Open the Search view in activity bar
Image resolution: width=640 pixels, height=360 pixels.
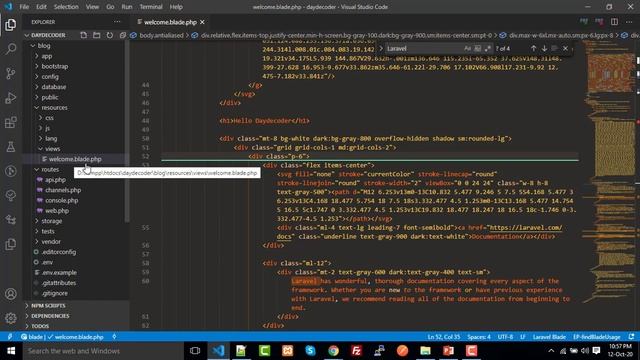pyautogui.click(x=11, y=49)
